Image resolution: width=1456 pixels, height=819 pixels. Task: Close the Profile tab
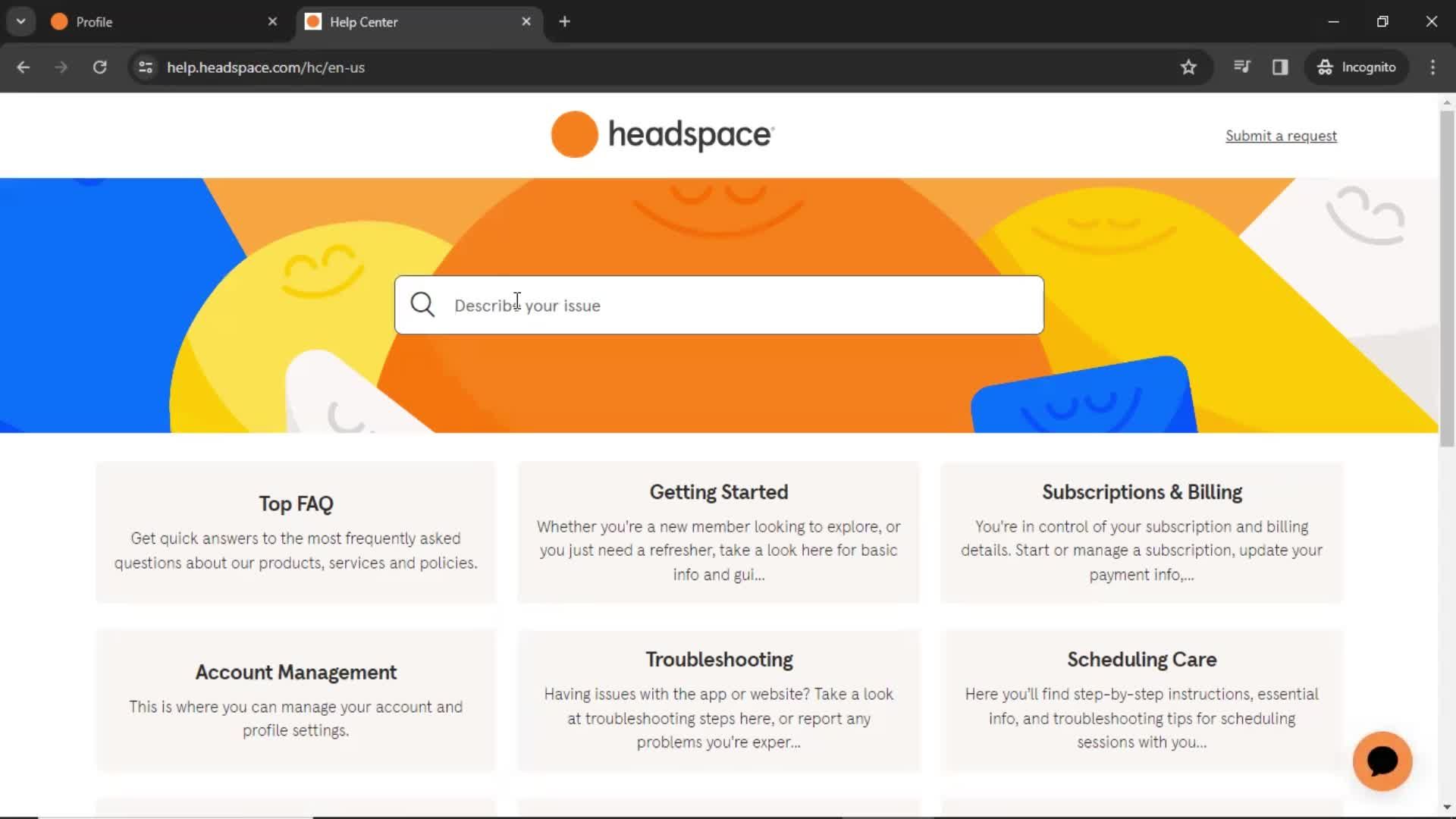pos(272,21)
